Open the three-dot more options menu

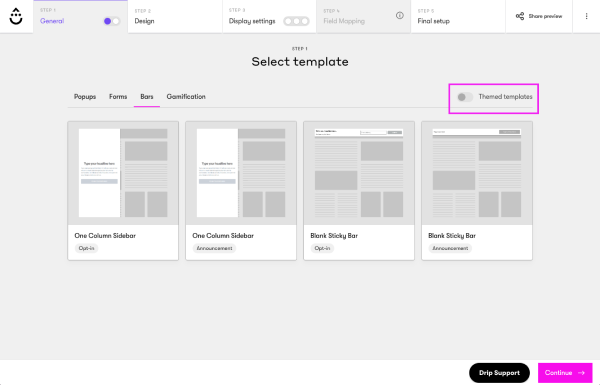click(586, 16)
